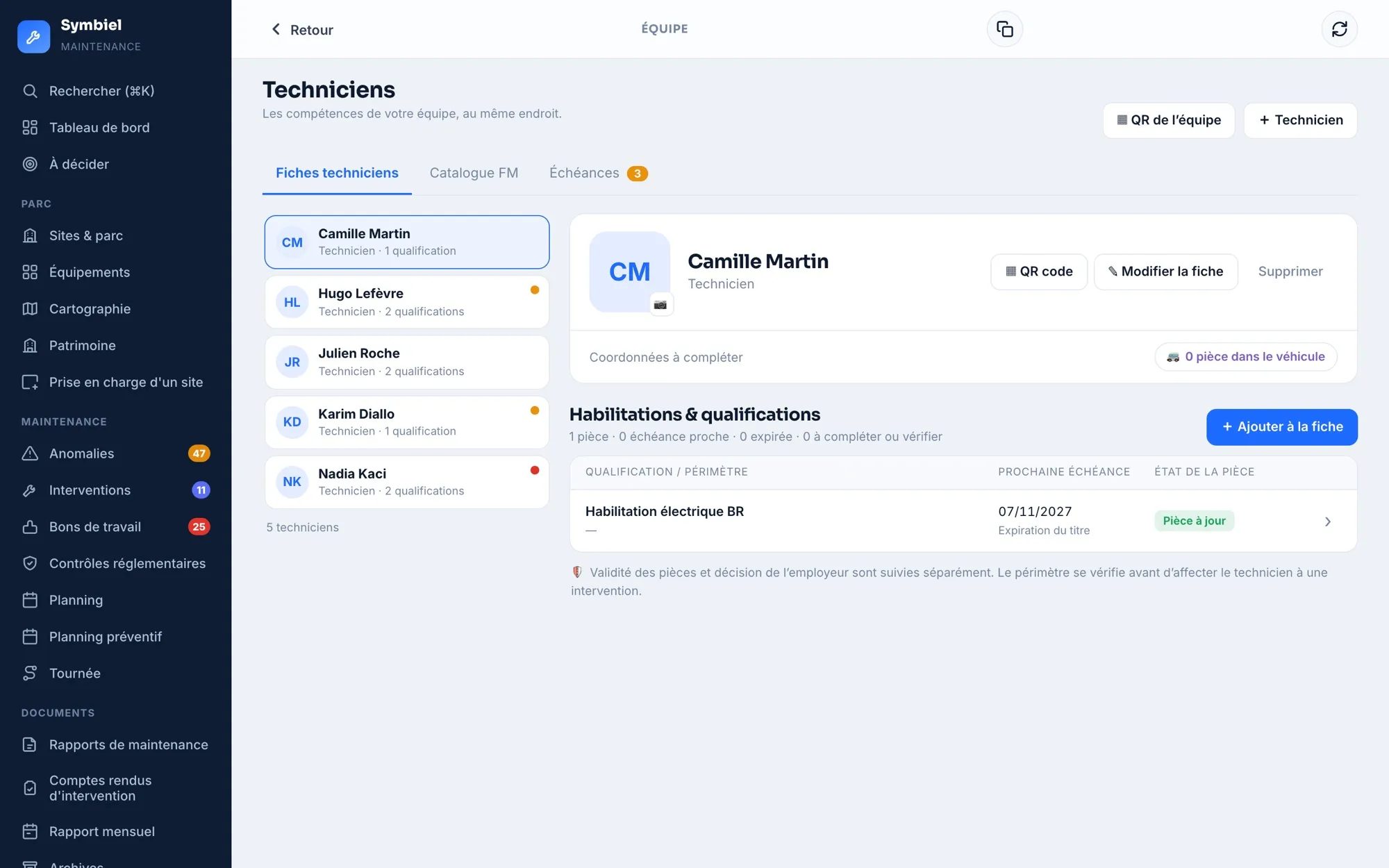Select Hugo Lefèvre technician card
The width and height of the screenshot is (1389, 868).
(407, 302)
